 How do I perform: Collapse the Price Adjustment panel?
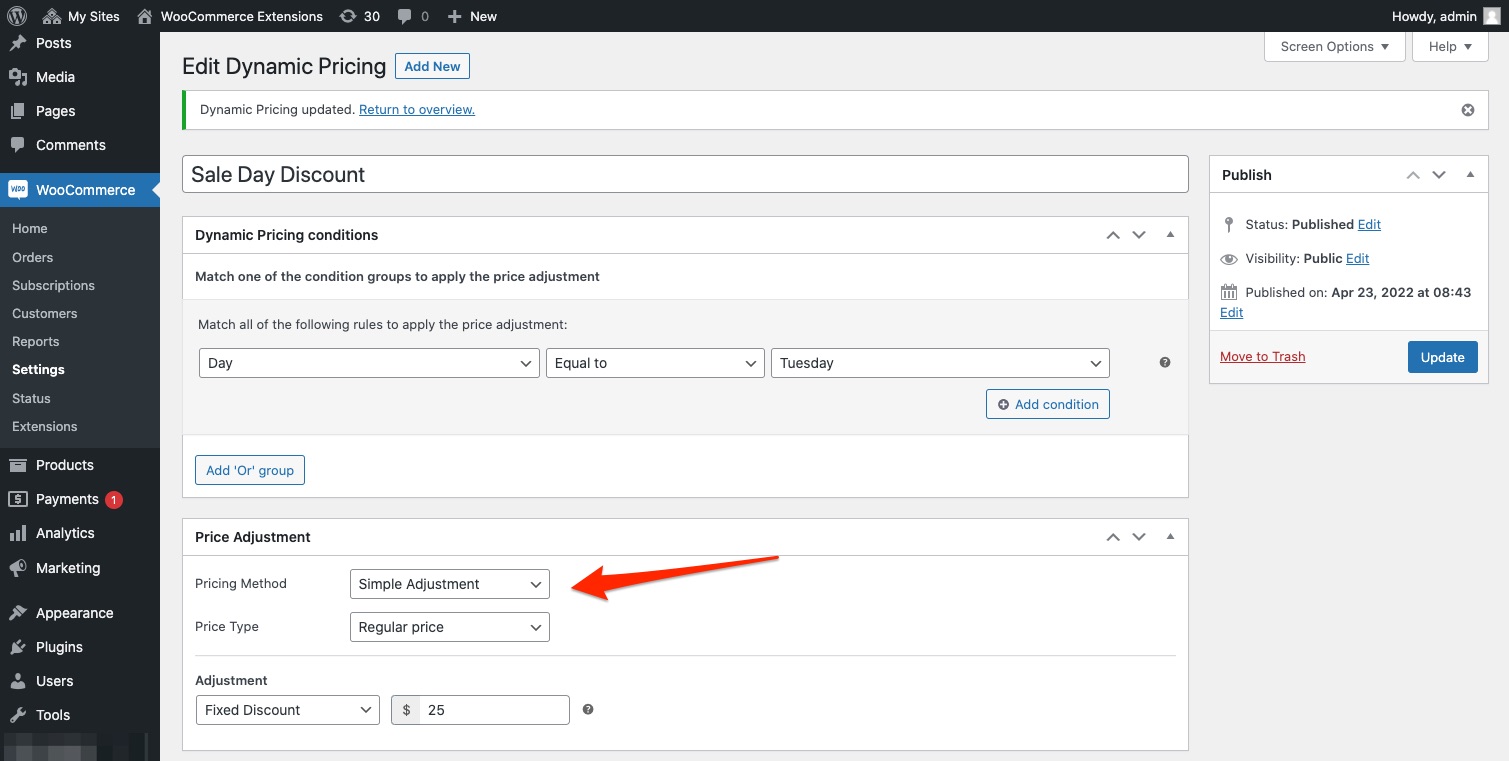tap(1170, 537)
